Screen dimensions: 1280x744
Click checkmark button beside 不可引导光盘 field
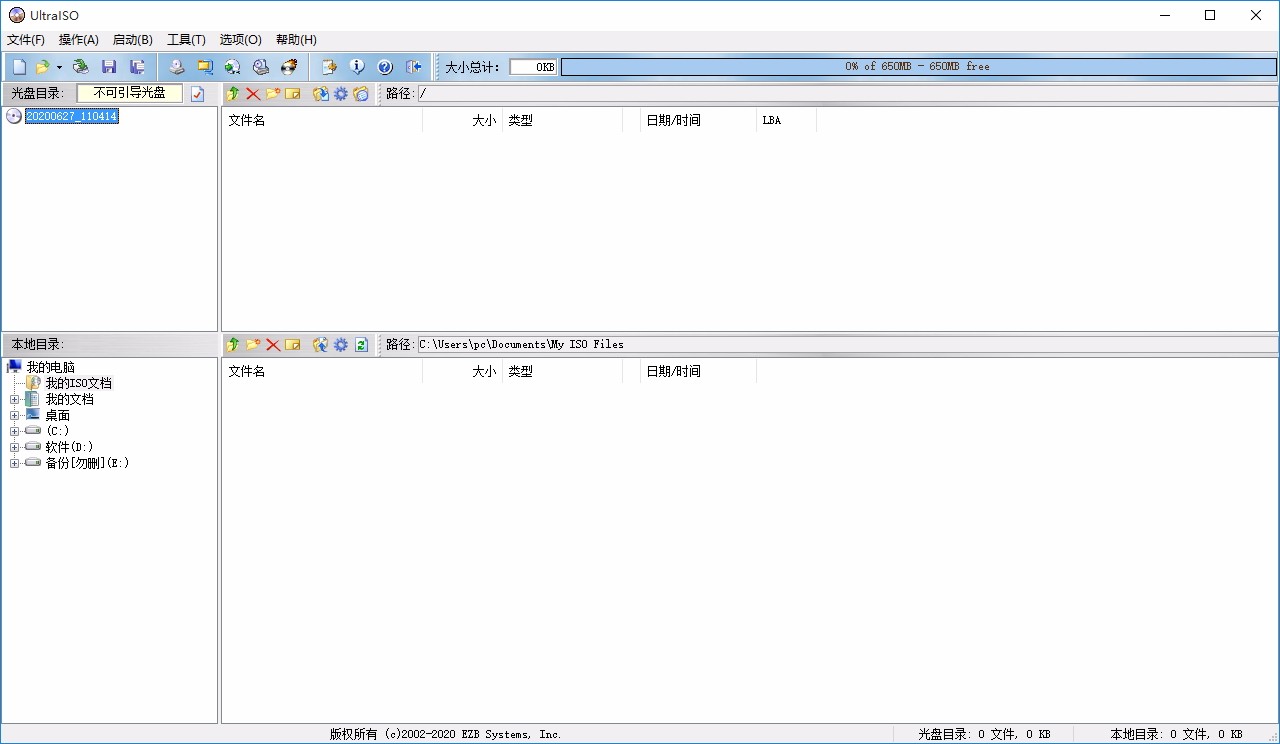(x=197, y=93)
